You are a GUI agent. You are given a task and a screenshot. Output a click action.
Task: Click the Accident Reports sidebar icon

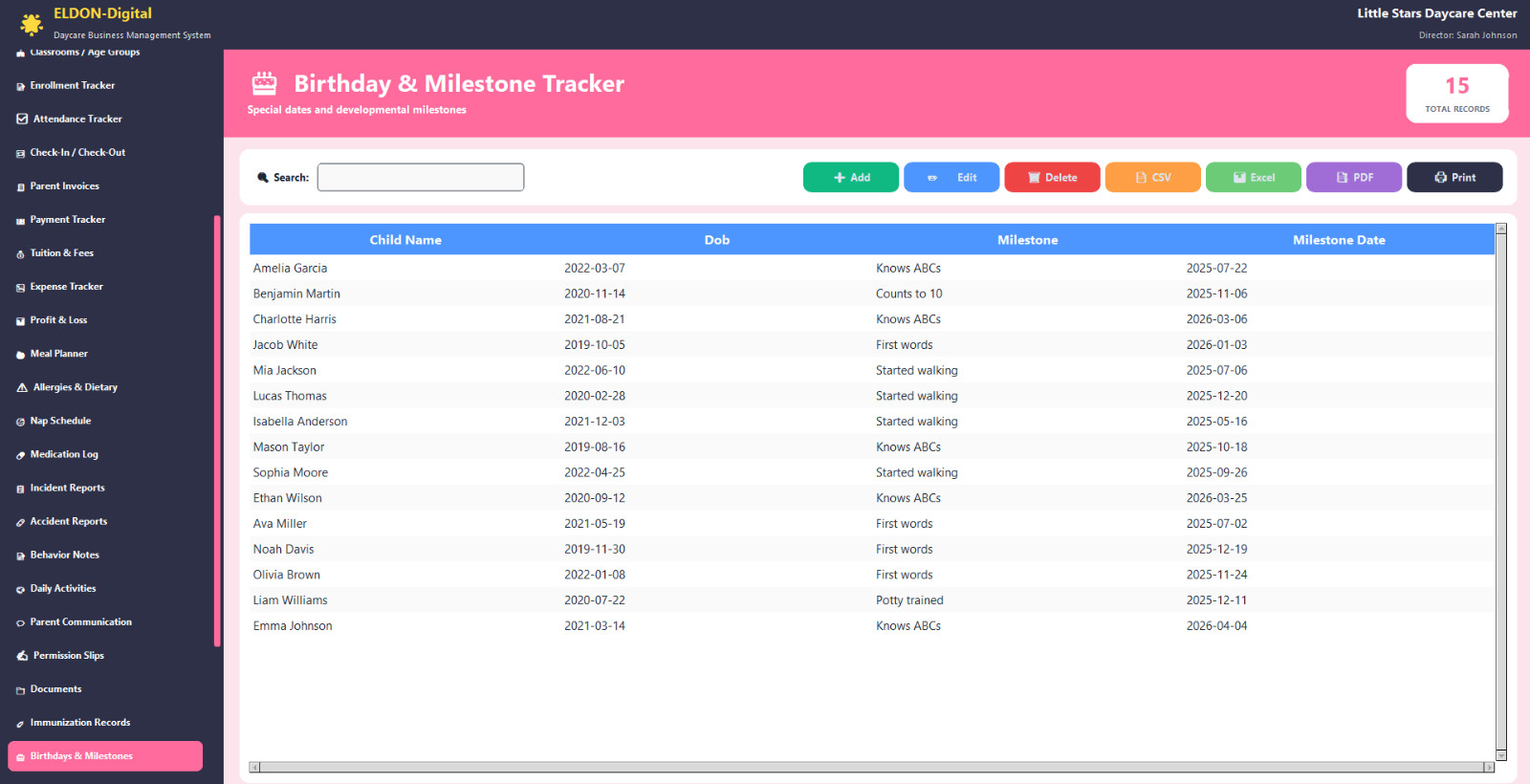(20, 522)
